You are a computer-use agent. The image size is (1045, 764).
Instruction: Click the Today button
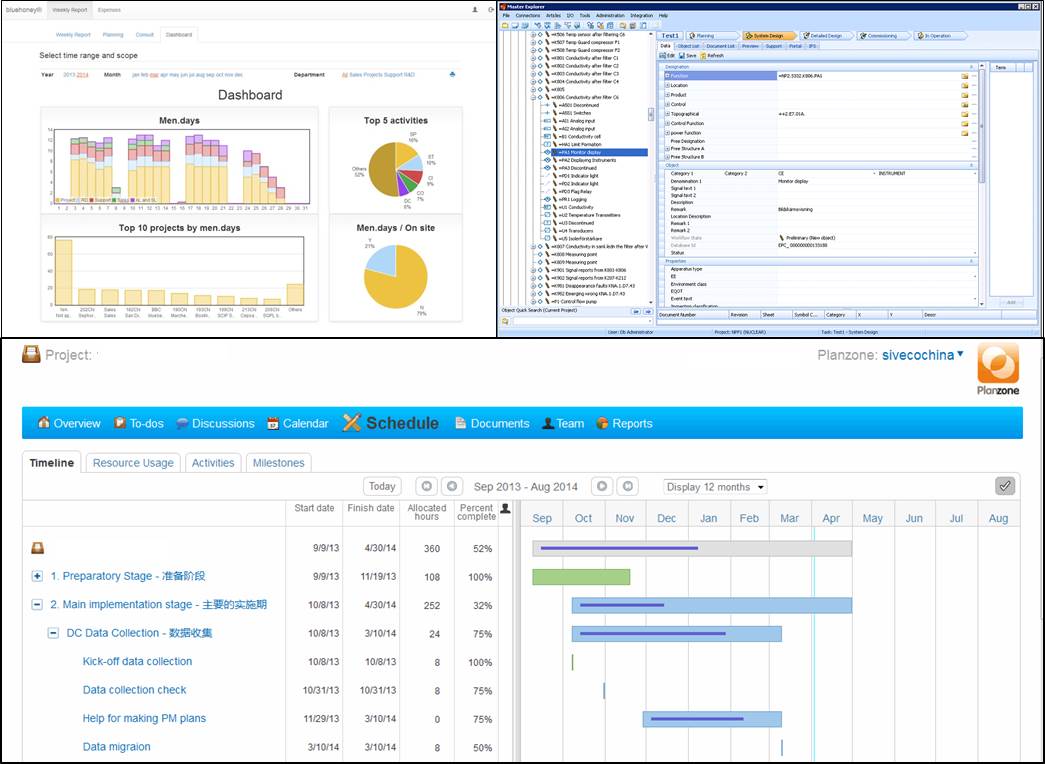382,485
